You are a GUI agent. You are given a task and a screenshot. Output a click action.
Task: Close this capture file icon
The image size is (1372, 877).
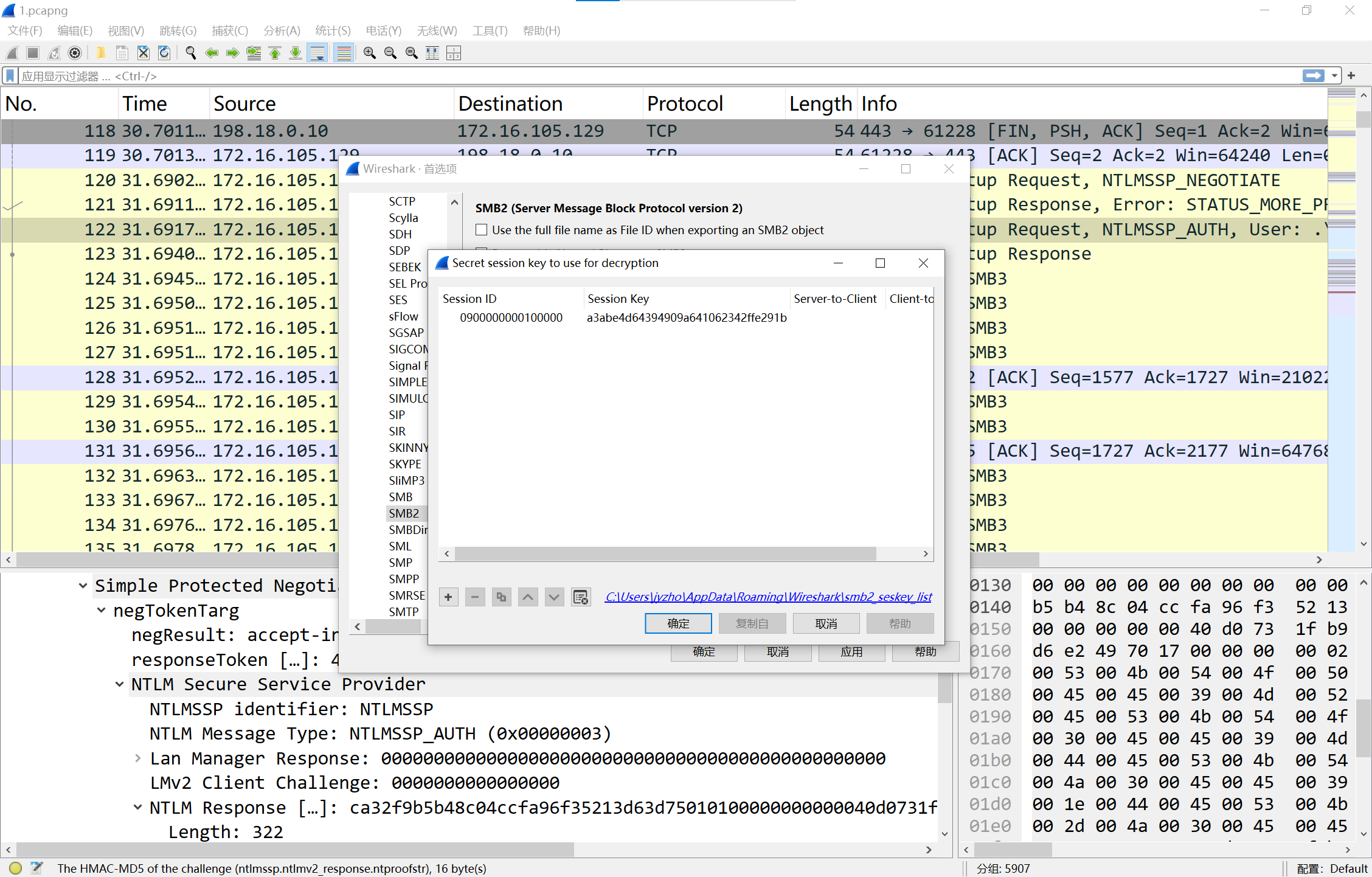(143, 54)
